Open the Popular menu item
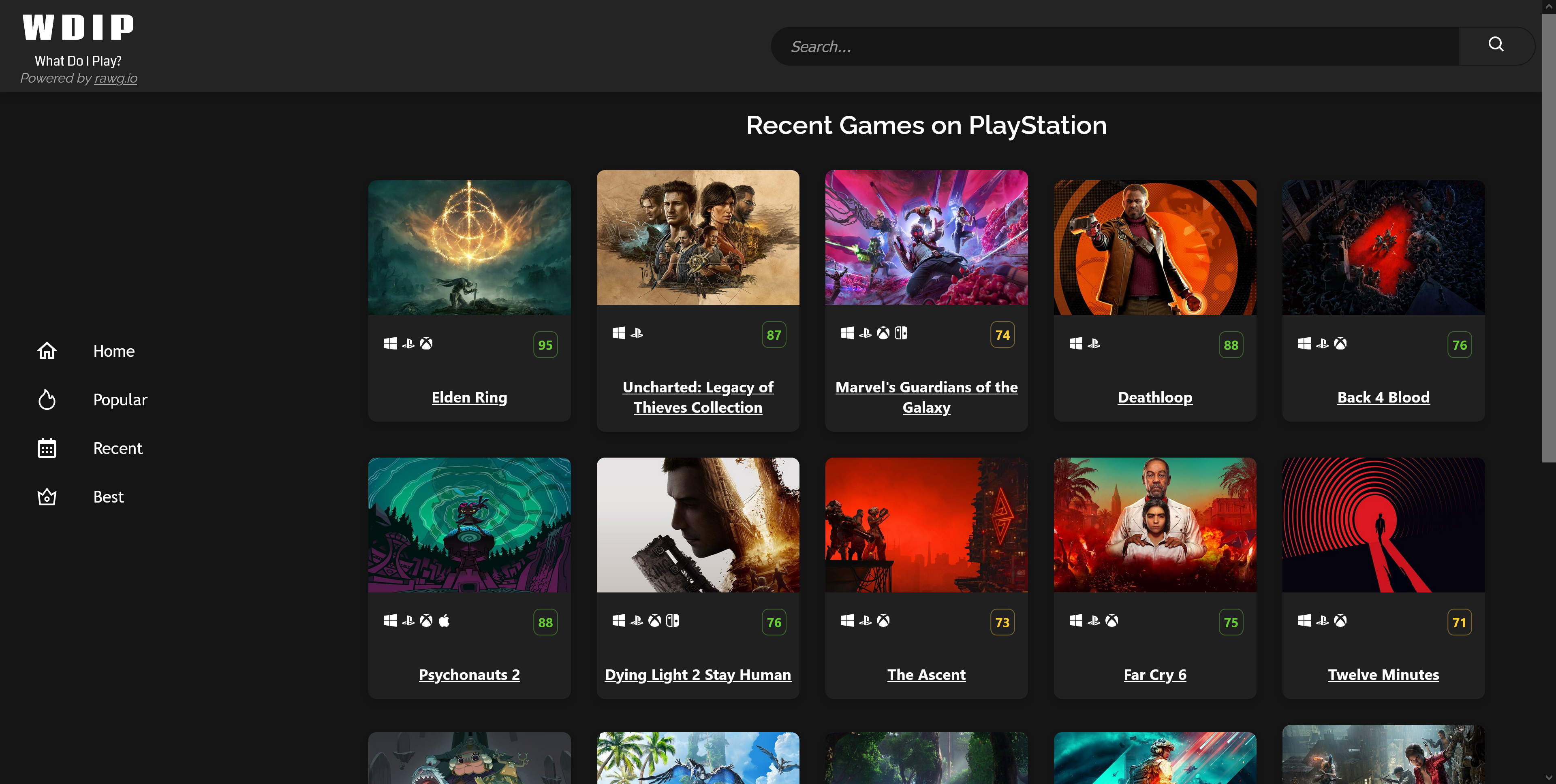 click(x=120, y=400)
